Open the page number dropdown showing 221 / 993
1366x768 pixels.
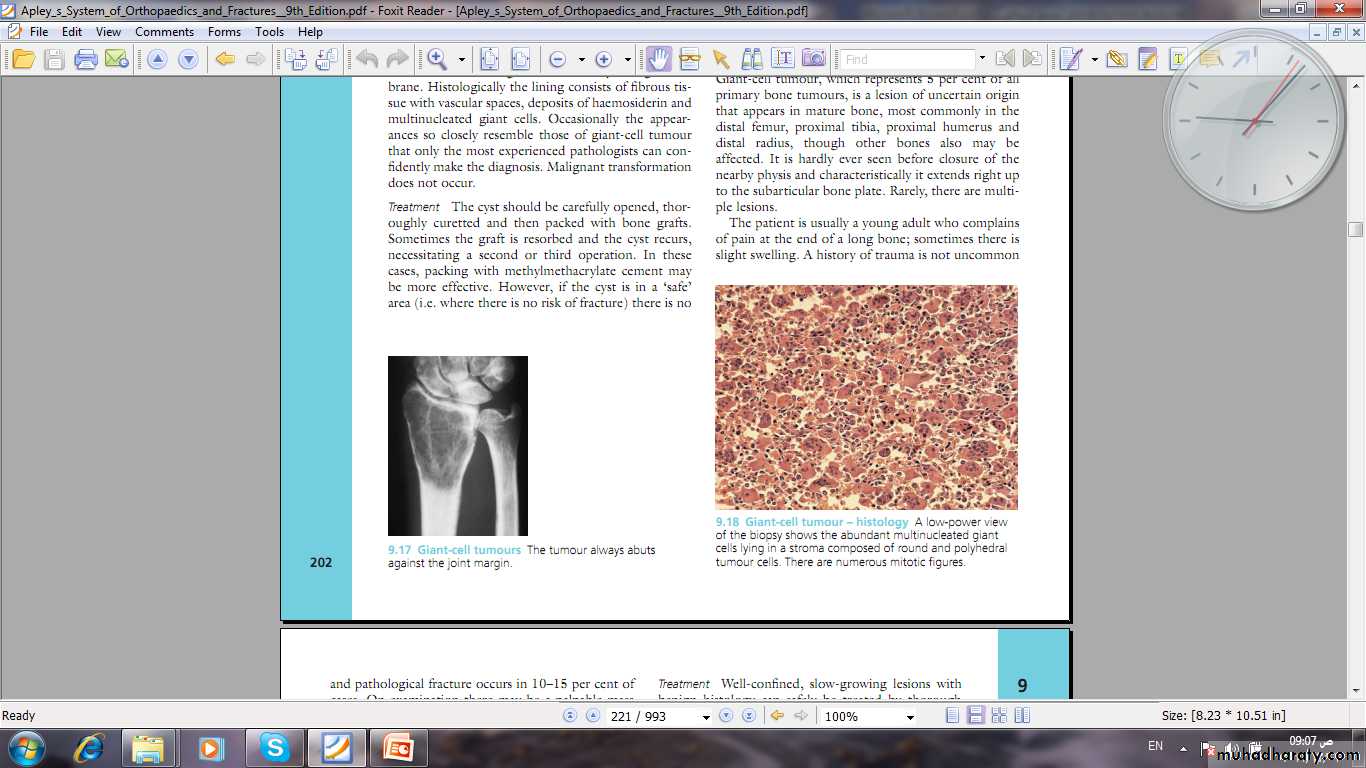[x=706, y=717]
